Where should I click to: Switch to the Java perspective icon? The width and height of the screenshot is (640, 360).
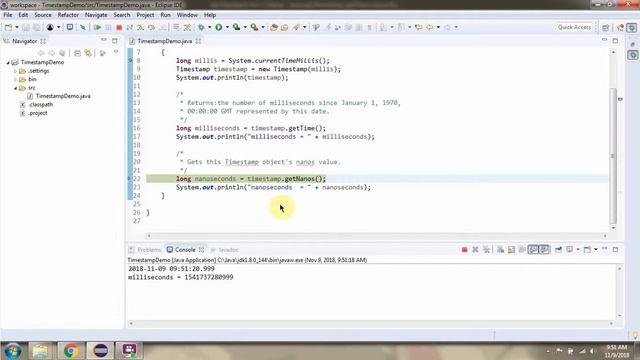(620, 27)
